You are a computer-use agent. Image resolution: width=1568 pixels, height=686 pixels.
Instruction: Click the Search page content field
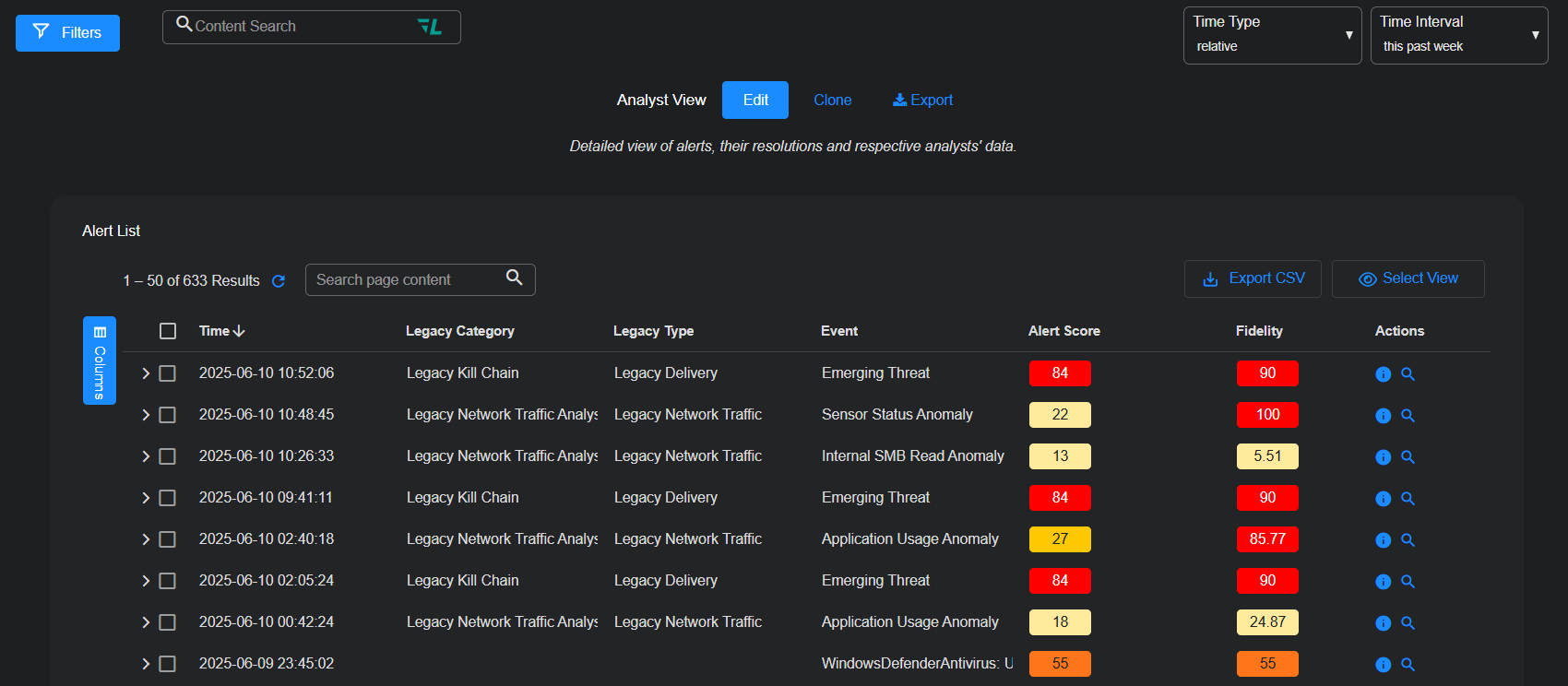(406, 280)
